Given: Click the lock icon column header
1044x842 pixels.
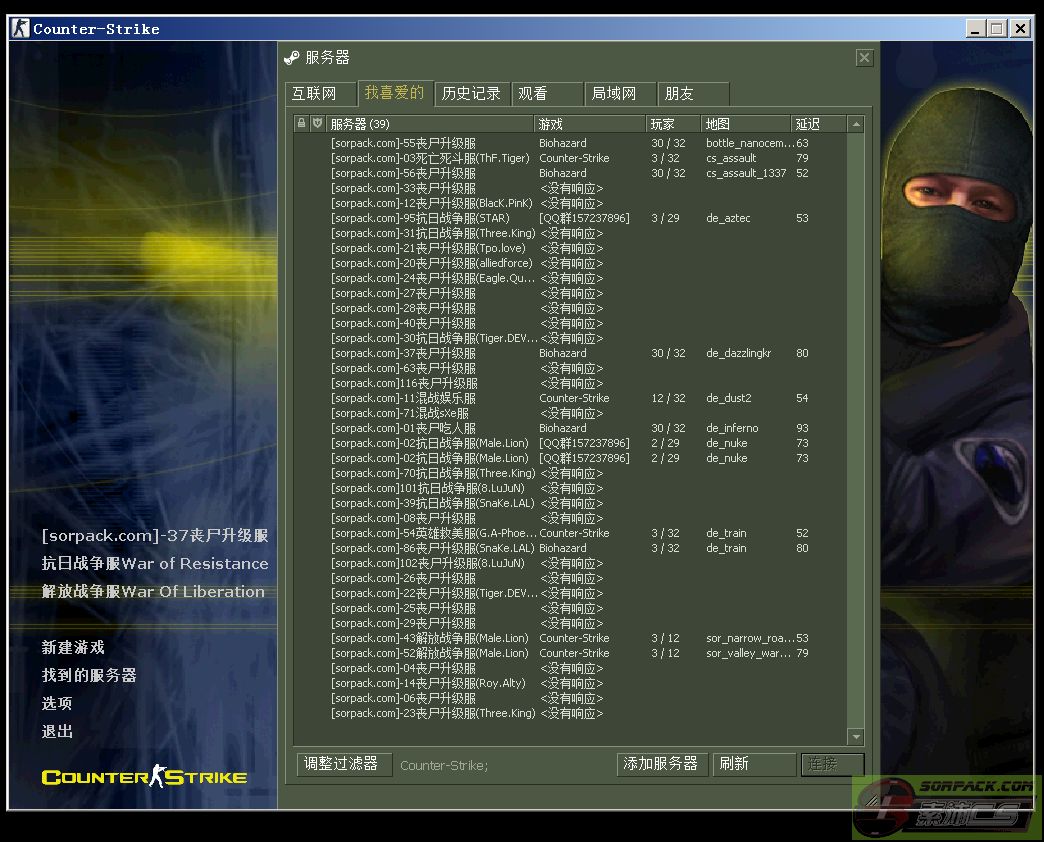Looking at the screenshot, I should [x=302, y=123].
